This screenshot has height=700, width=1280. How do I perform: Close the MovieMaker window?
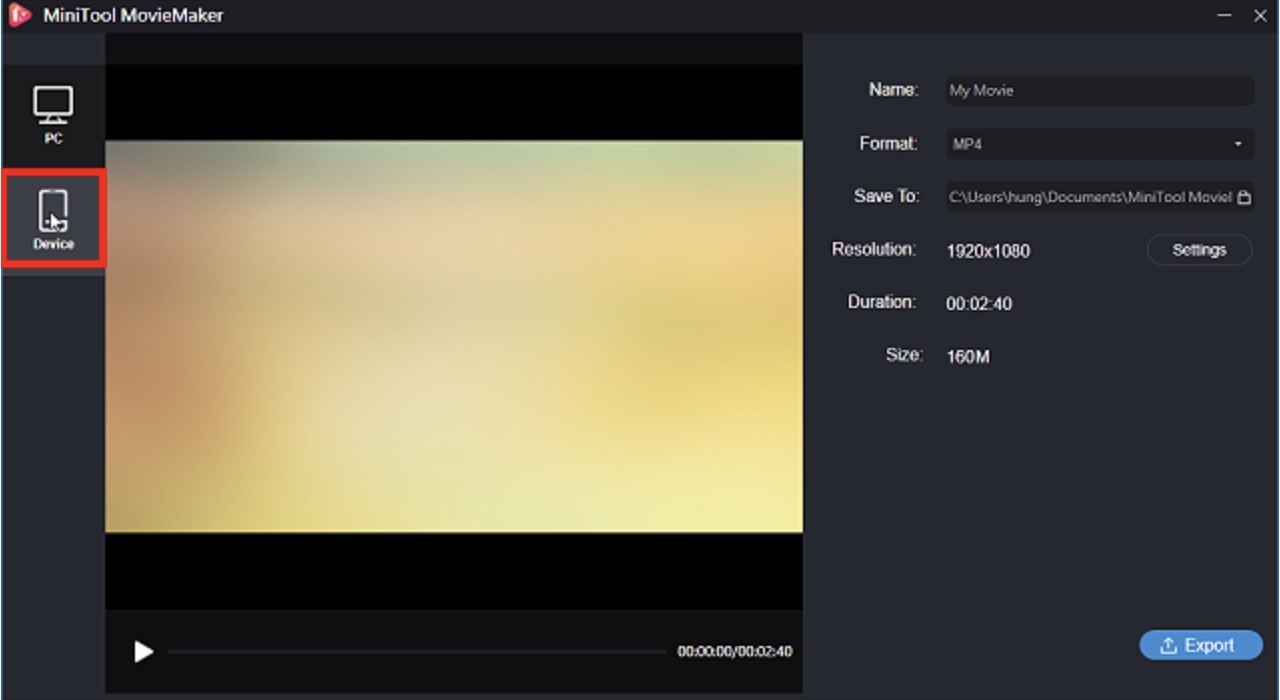[1258, 16]
